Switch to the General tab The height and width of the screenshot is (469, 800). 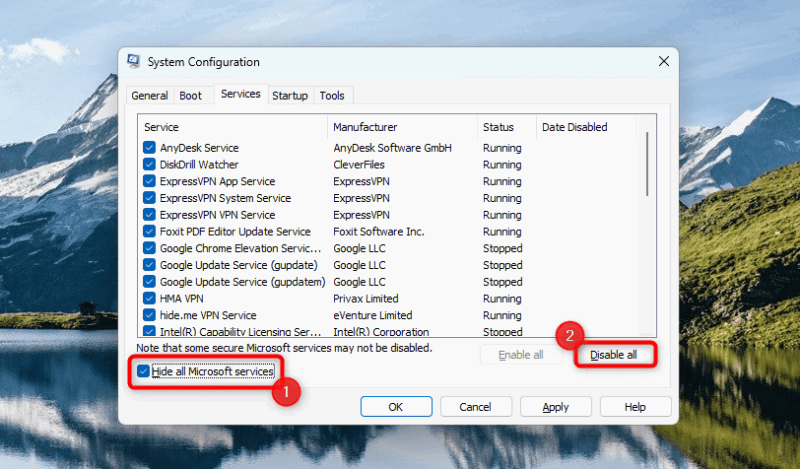(149, 95)
